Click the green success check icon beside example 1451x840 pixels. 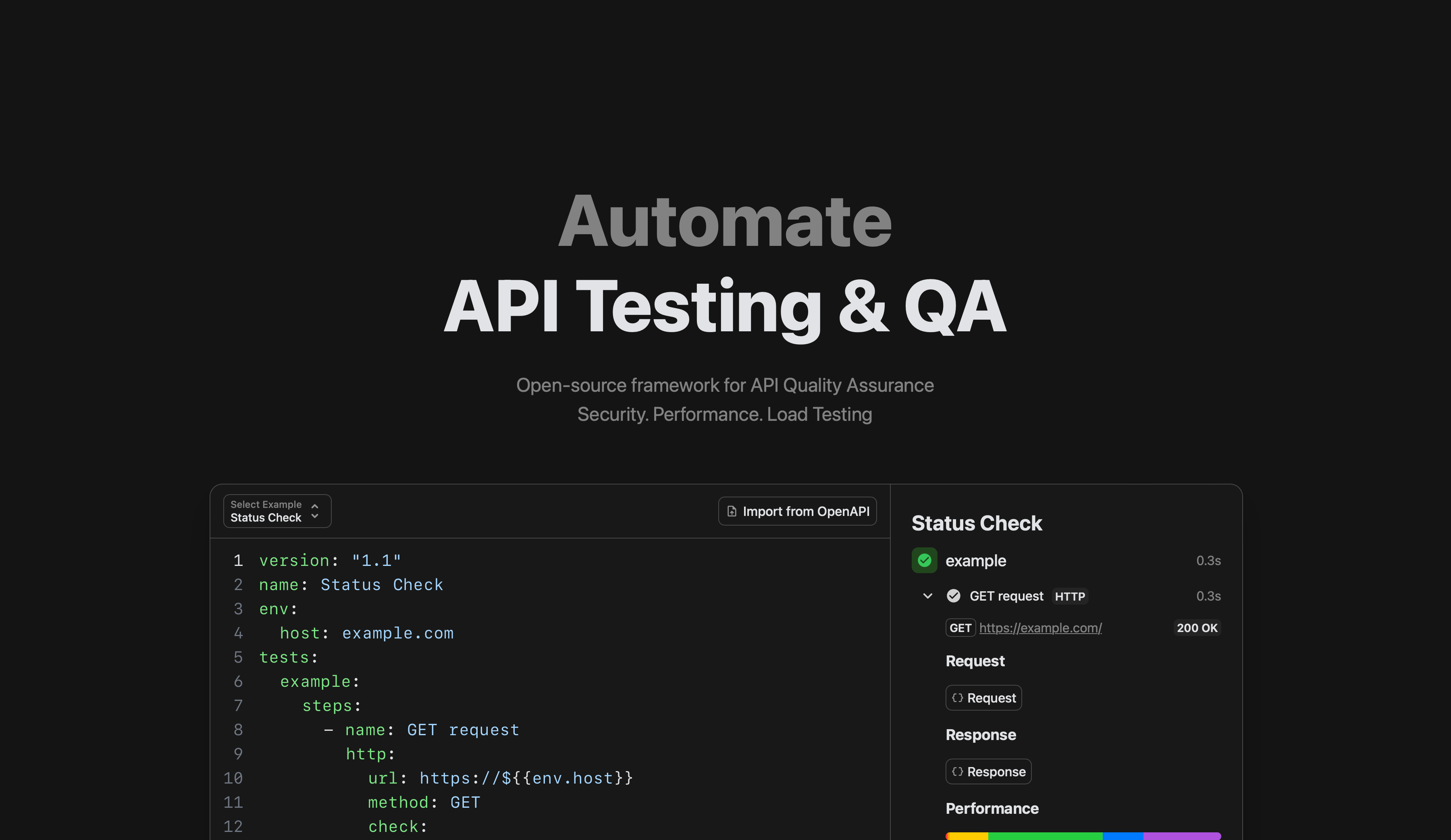[x=924, y=560]
